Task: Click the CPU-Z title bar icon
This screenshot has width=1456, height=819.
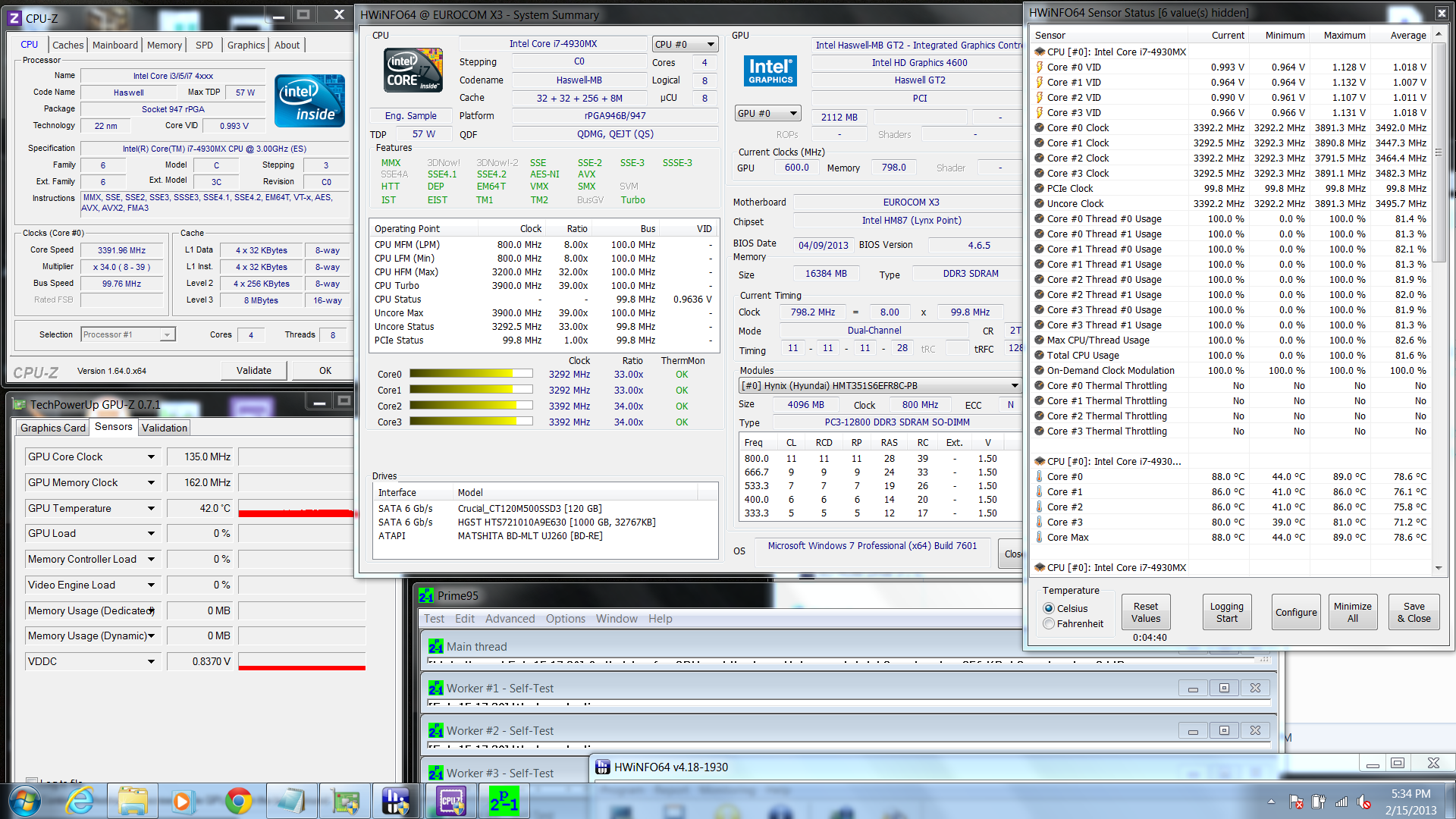Action: click(14, 18)
